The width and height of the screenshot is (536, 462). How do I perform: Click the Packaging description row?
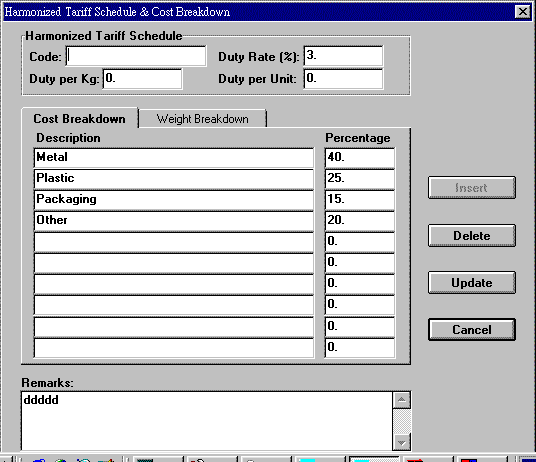coord(174,200)
